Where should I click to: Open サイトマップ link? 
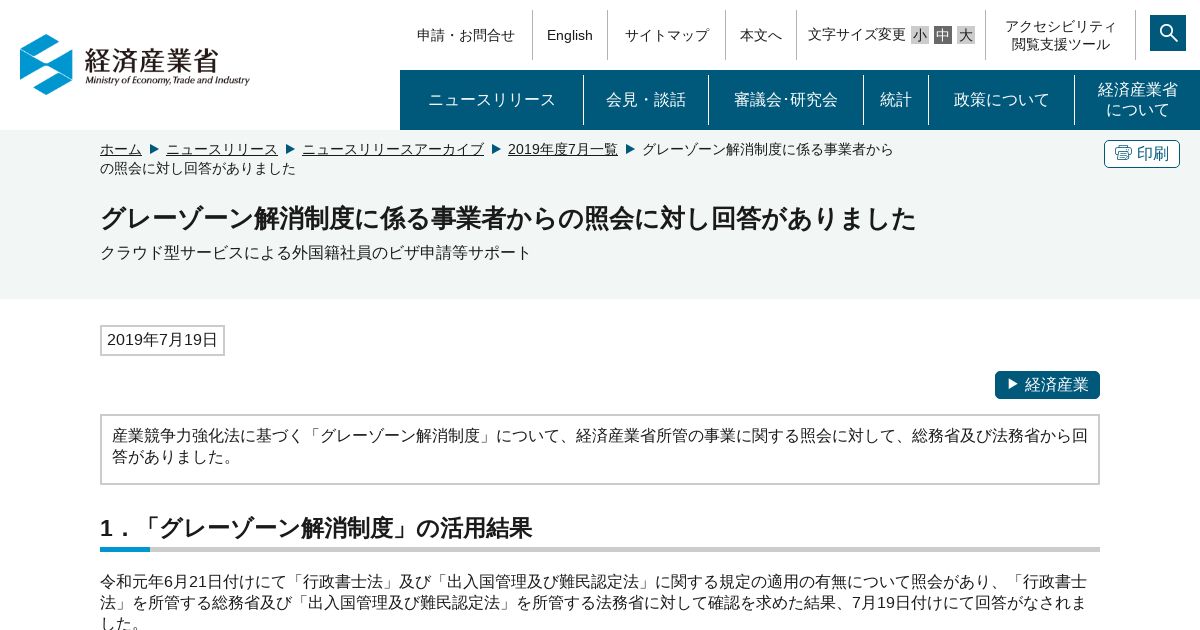[x=667, y=35]
